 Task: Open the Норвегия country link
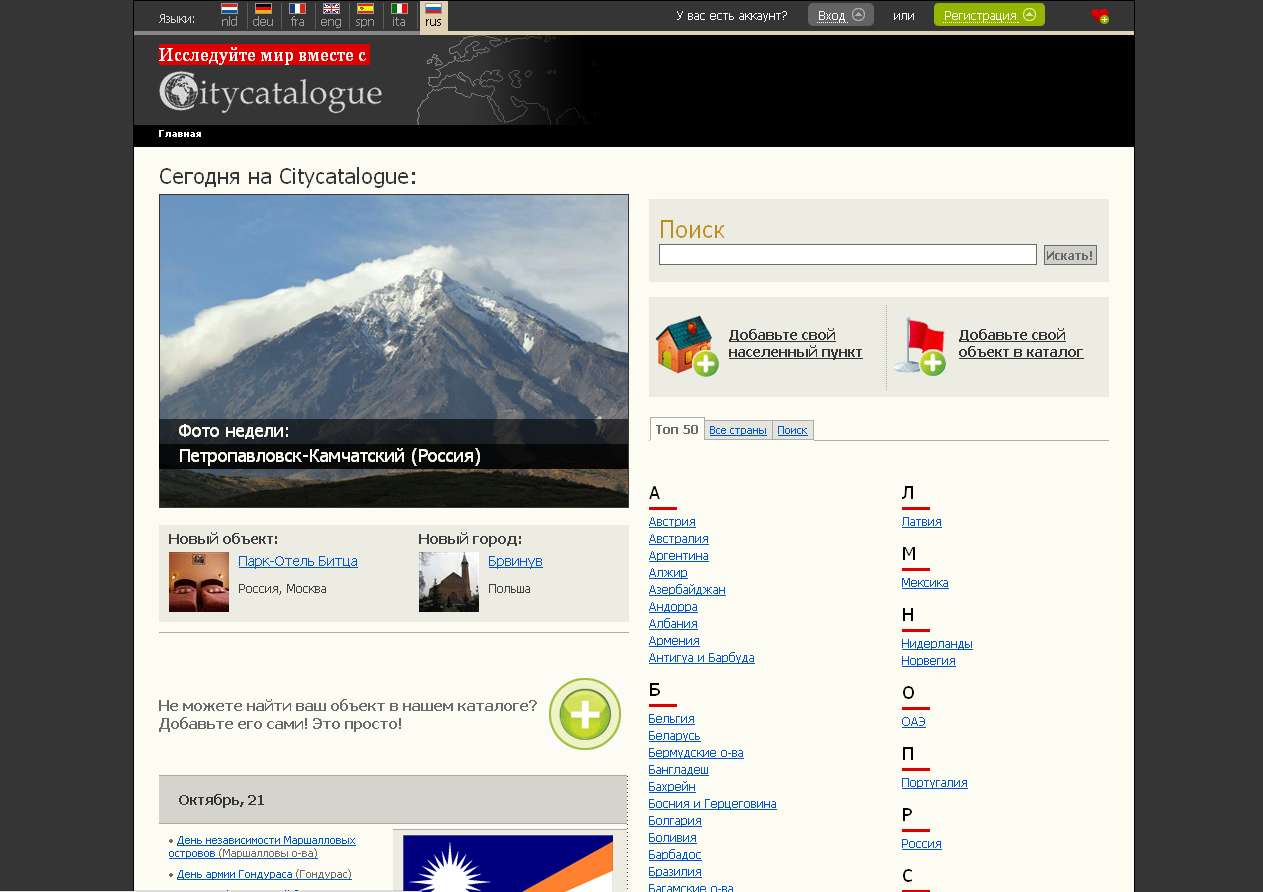point(928,661)
